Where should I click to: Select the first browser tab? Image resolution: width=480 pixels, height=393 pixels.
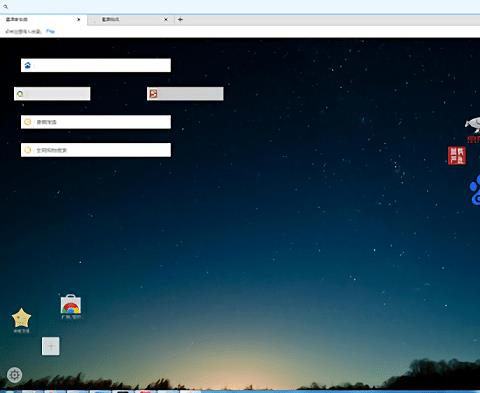[43, 19]
